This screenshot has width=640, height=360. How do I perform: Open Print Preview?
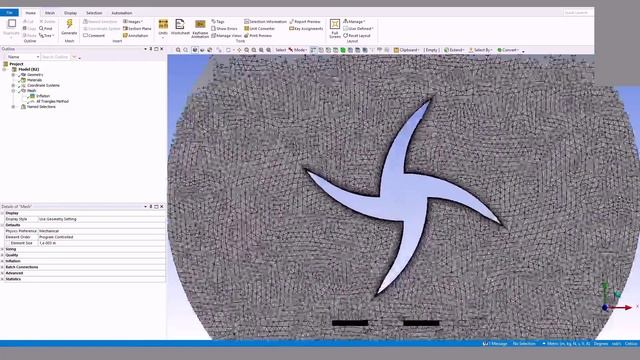258,36
